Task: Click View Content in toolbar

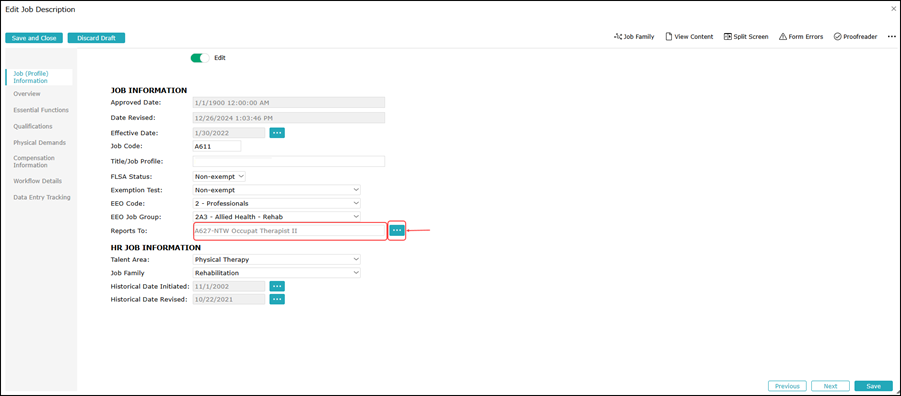Action: coord(689,37)
